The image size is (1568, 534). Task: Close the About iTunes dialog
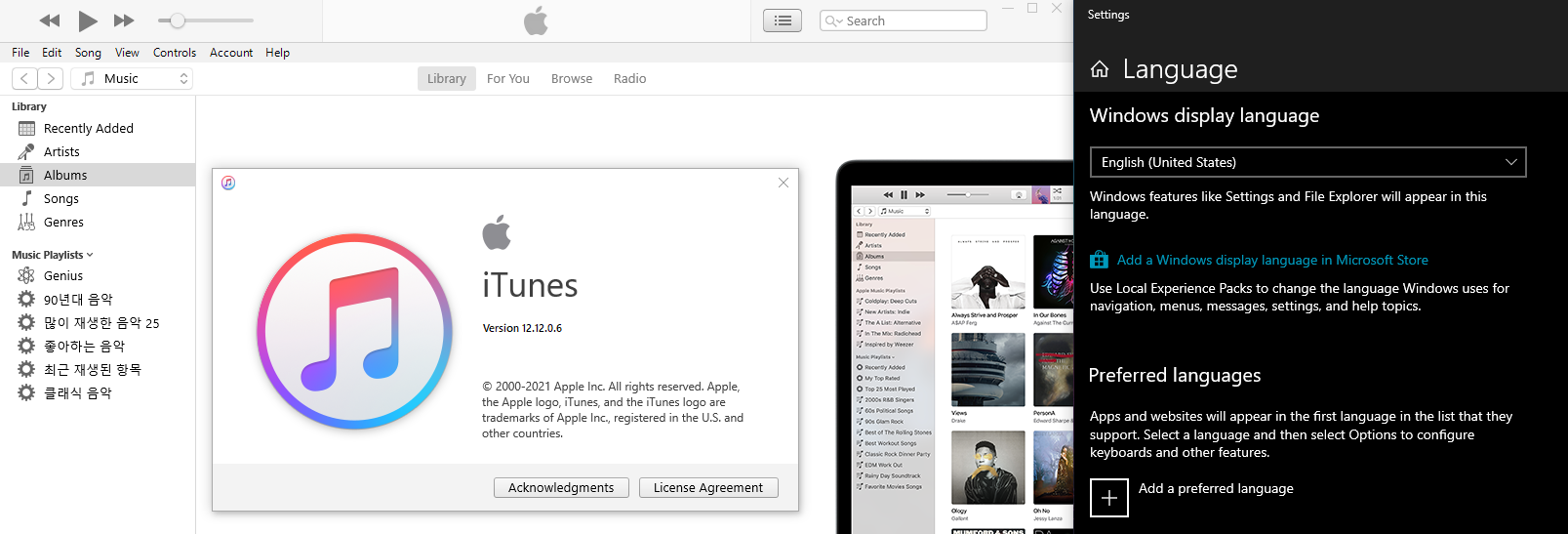[x=784, y=183]
